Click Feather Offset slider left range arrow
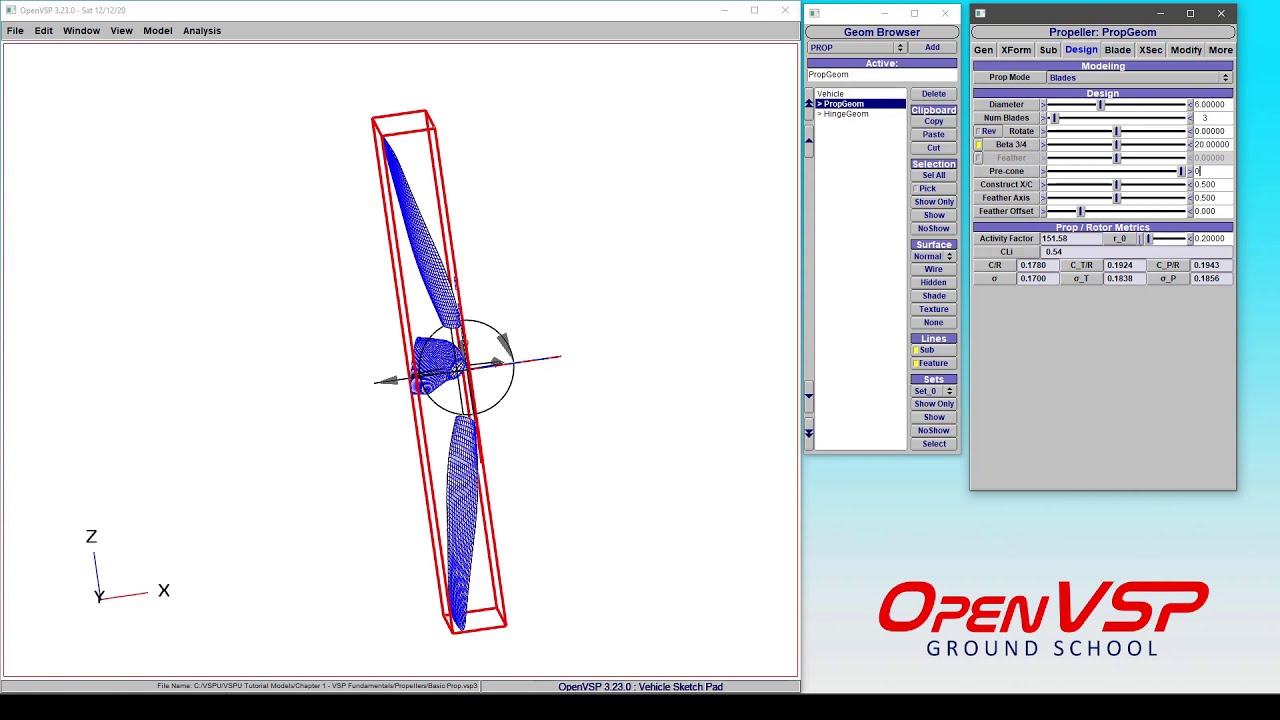The height and width of the screenshot is (720, 1280). [x=1043, y=211]
